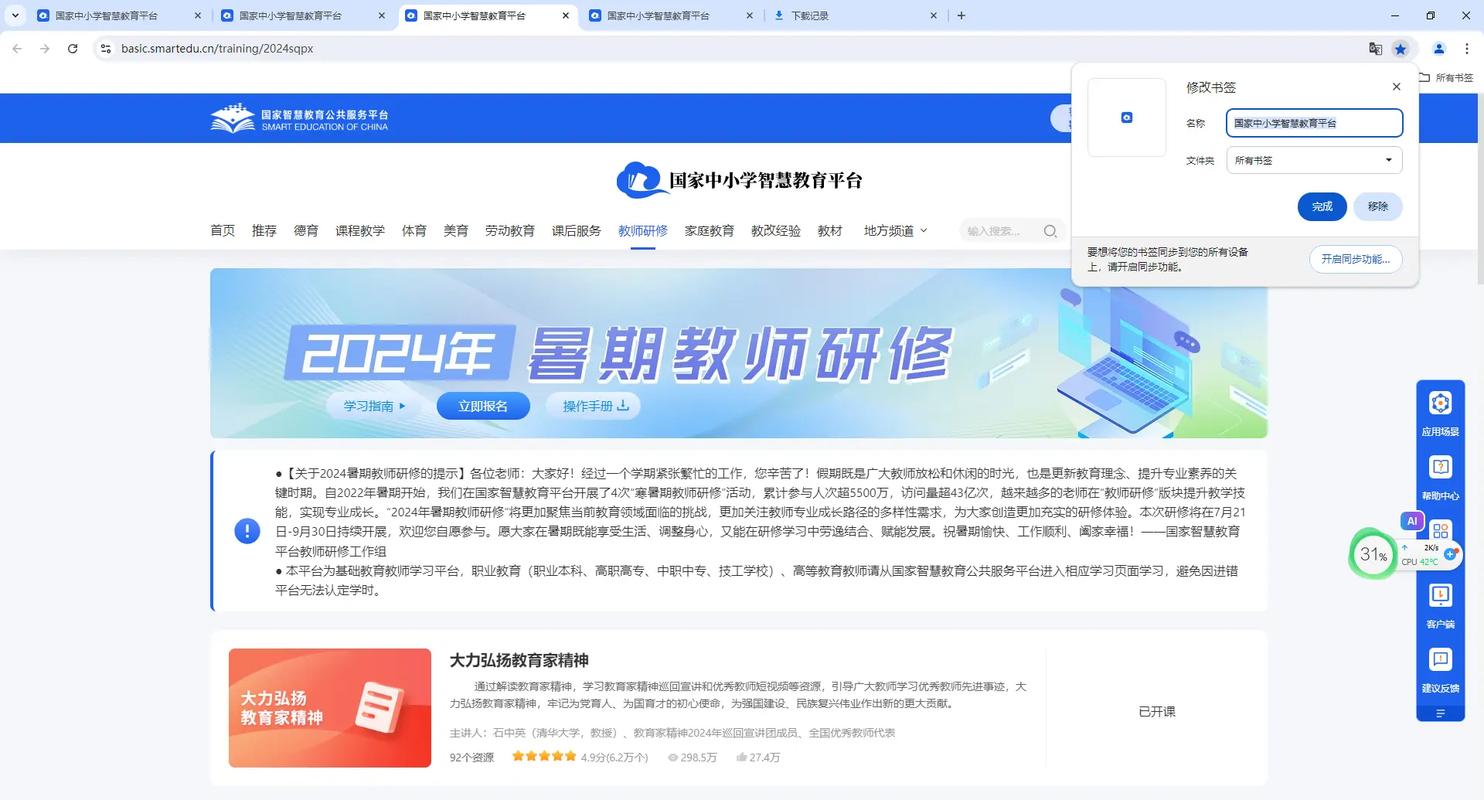
Task: Click the 客户端 sidebar icon
Action: coord(1440,596)
